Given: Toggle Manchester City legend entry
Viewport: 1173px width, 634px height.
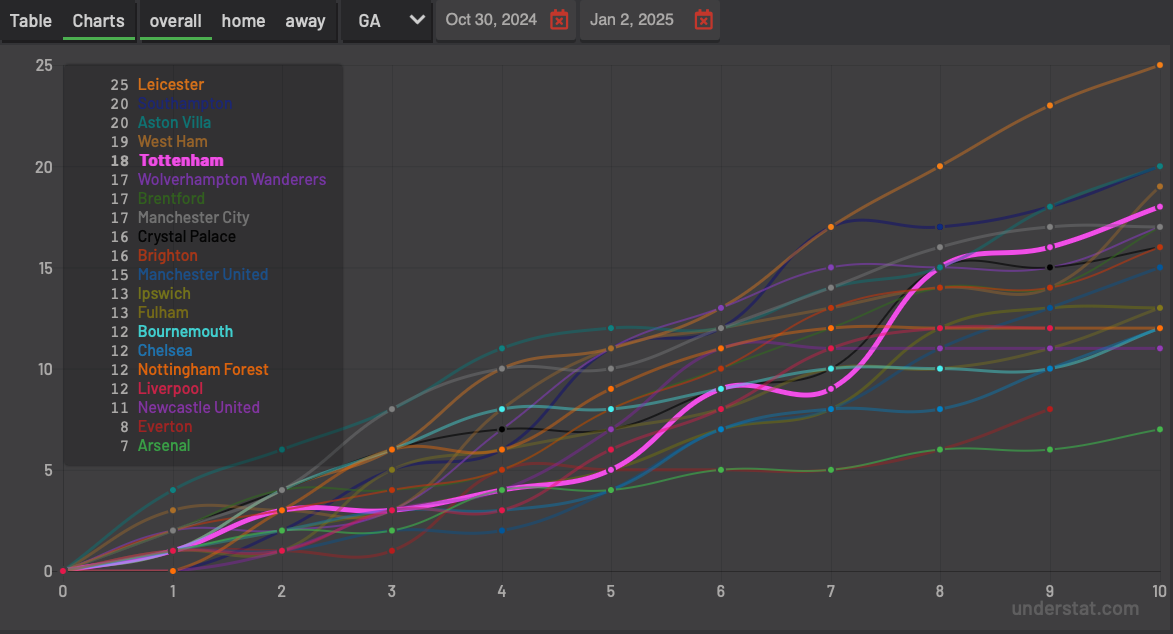Looking at the screenshot, I should coord(194,218).
